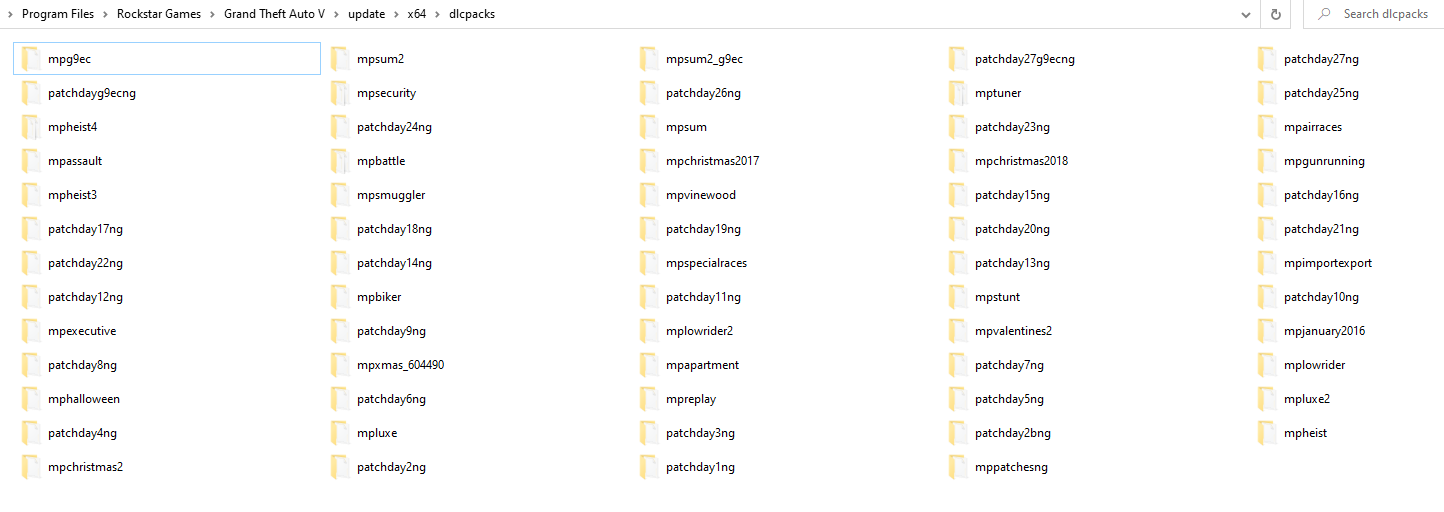Jump to the x64 breadcrumb folder
The height and width of the screenshot is (512, 1444).
(416, 14)
